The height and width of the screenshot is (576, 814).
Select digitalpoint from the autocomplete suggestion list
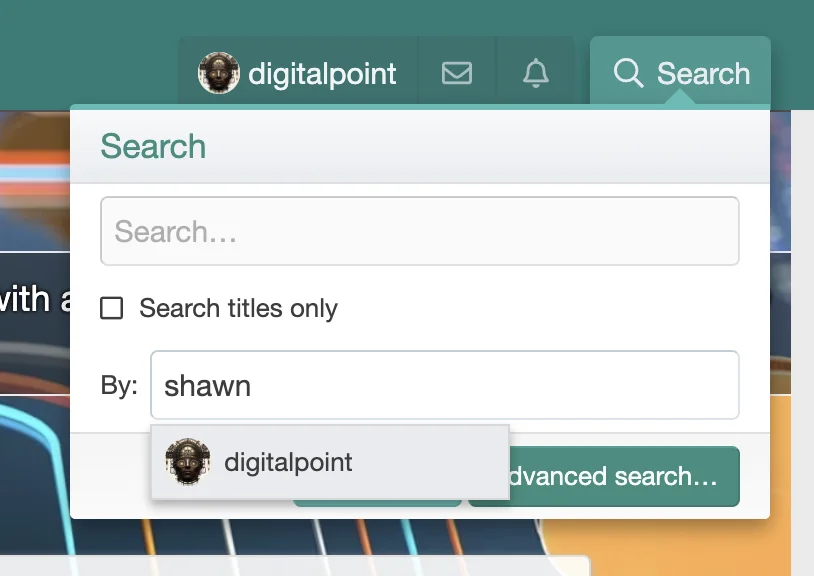click(330, 462)
